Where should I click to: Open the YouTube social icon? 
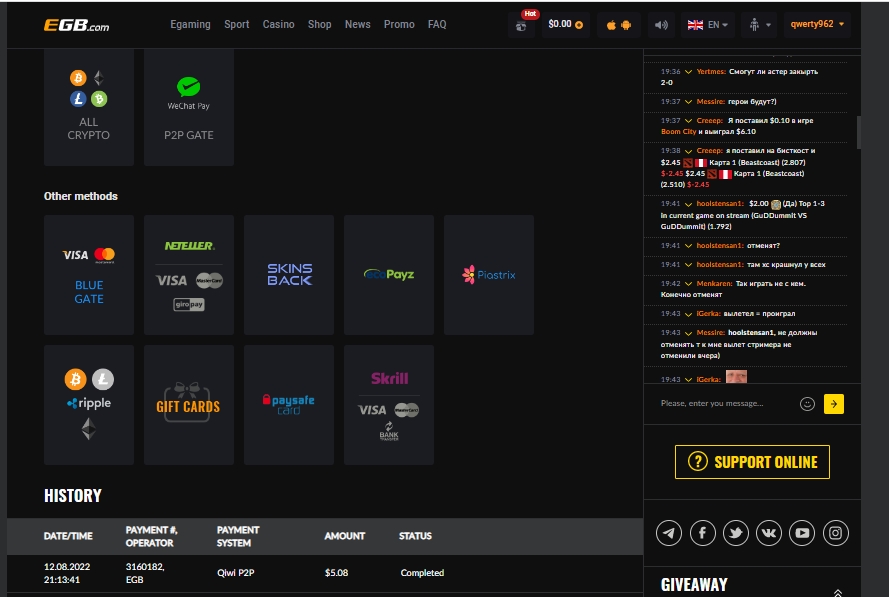(x=802, y=533)
